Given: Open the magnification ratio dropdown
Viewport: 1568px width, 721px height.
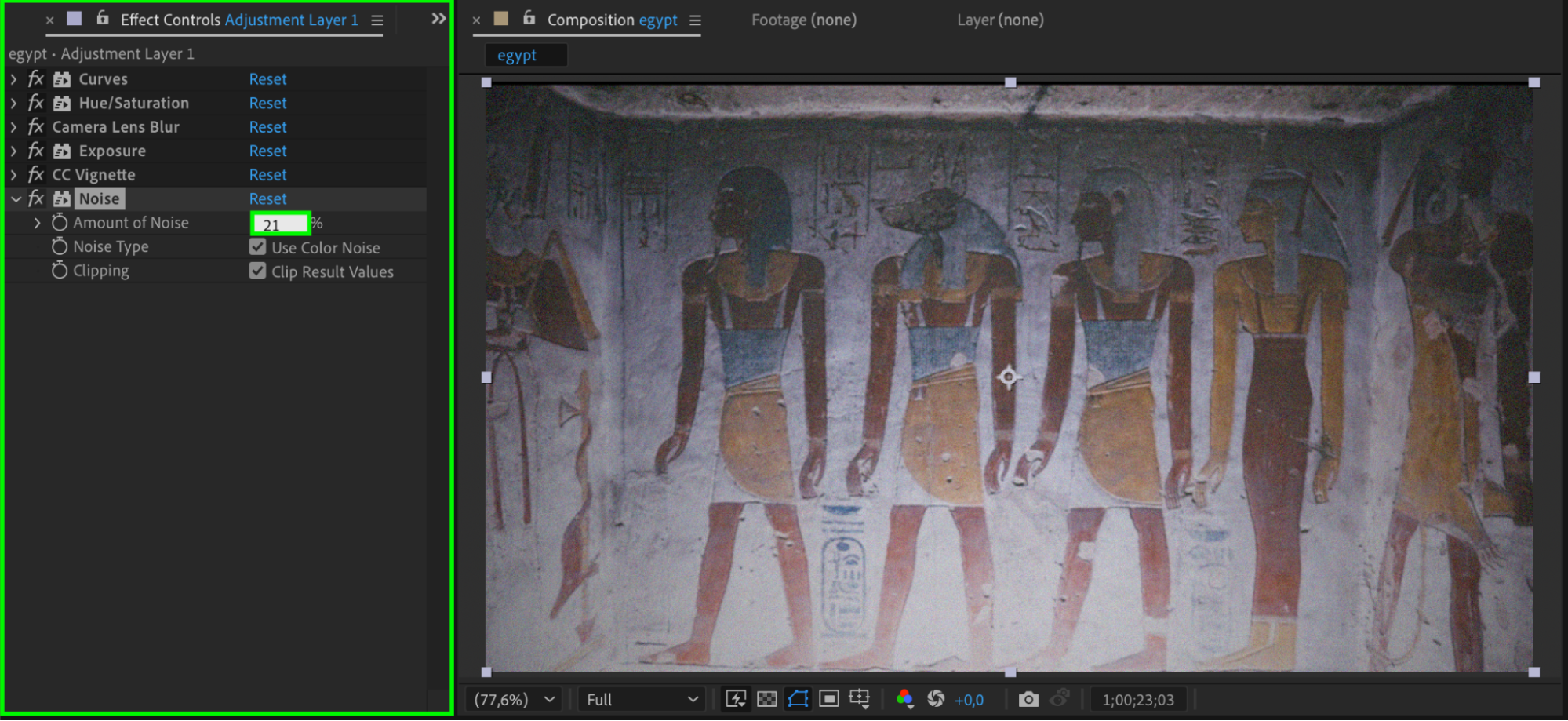Looking at the screenshot, I should tap(514, 699).
